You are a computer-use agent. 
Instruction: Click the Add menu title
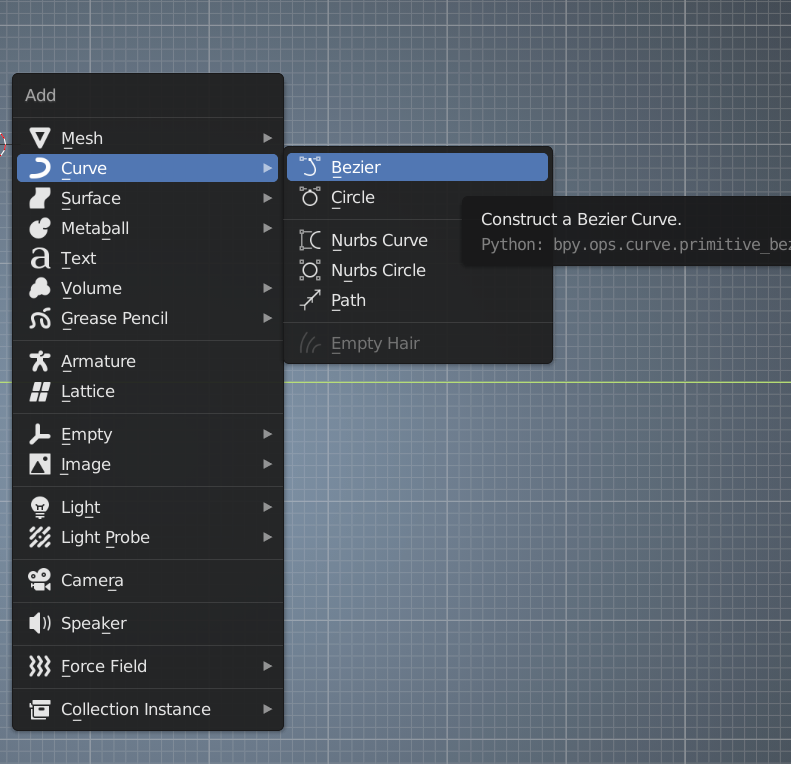[40, 95]
